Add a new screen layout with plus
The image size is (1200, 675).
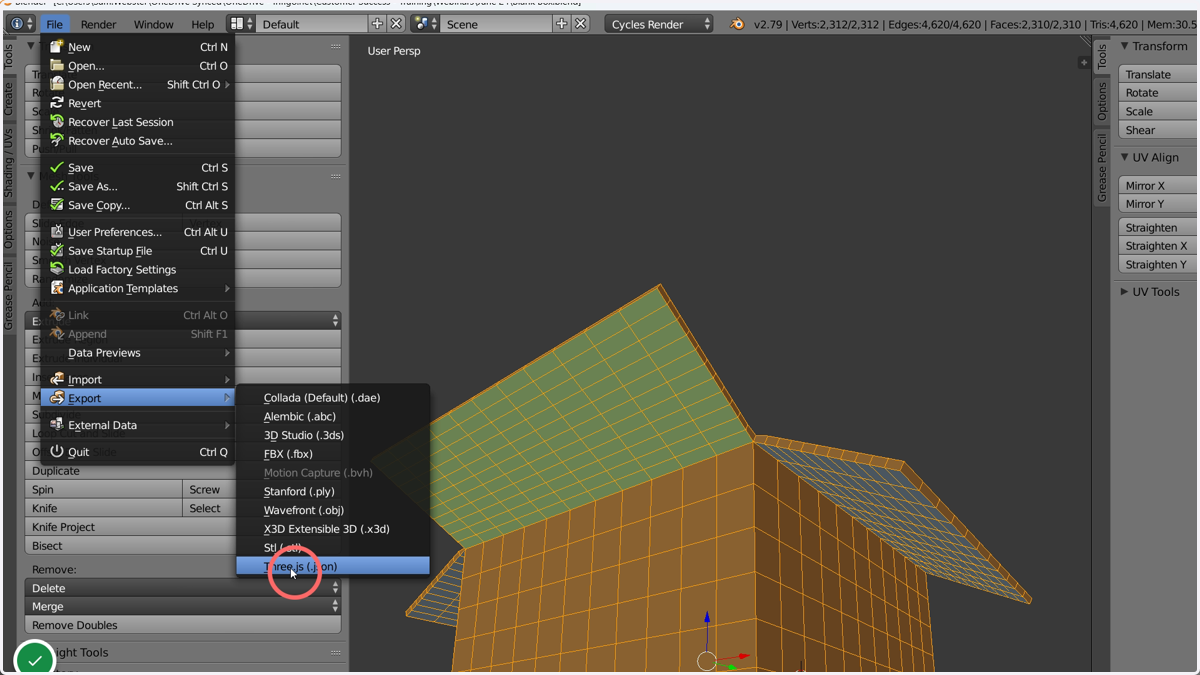377,24
